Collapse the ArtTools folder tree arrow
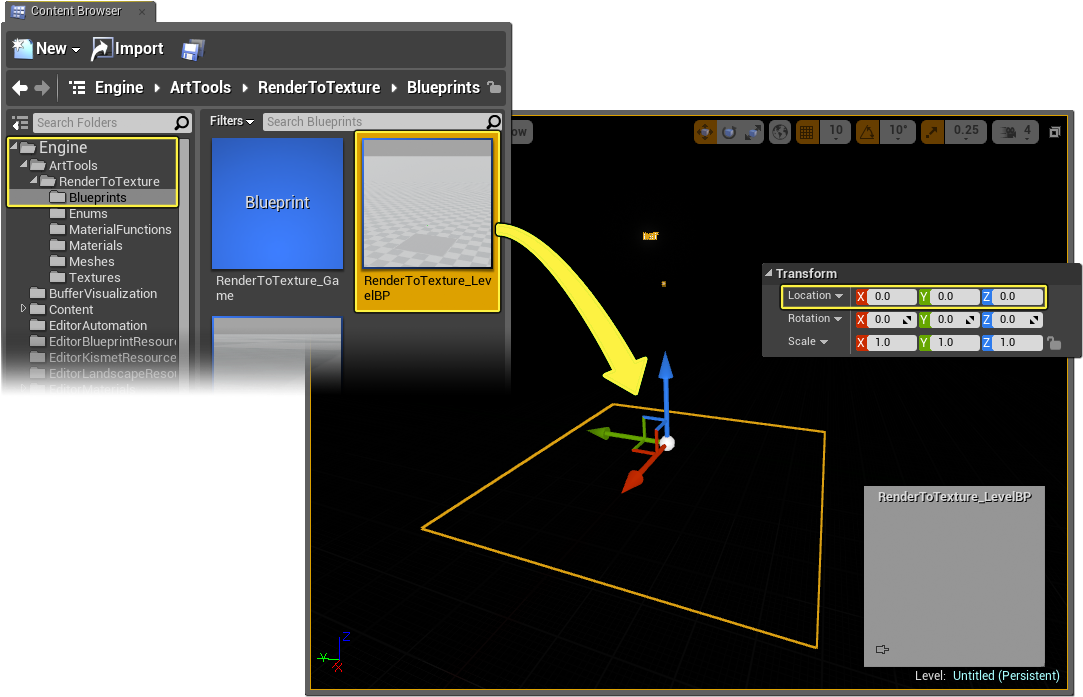The image size is (1083, 697). click(23, 164)
